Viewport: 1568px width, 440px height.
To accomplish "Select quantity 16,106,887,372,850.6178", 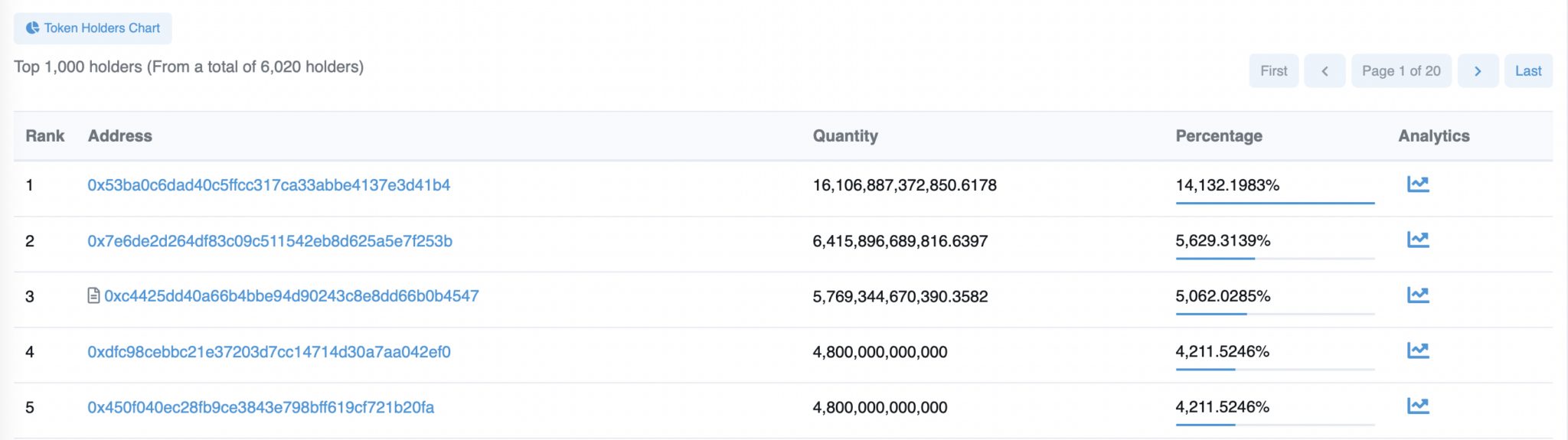I will point(904,185).
